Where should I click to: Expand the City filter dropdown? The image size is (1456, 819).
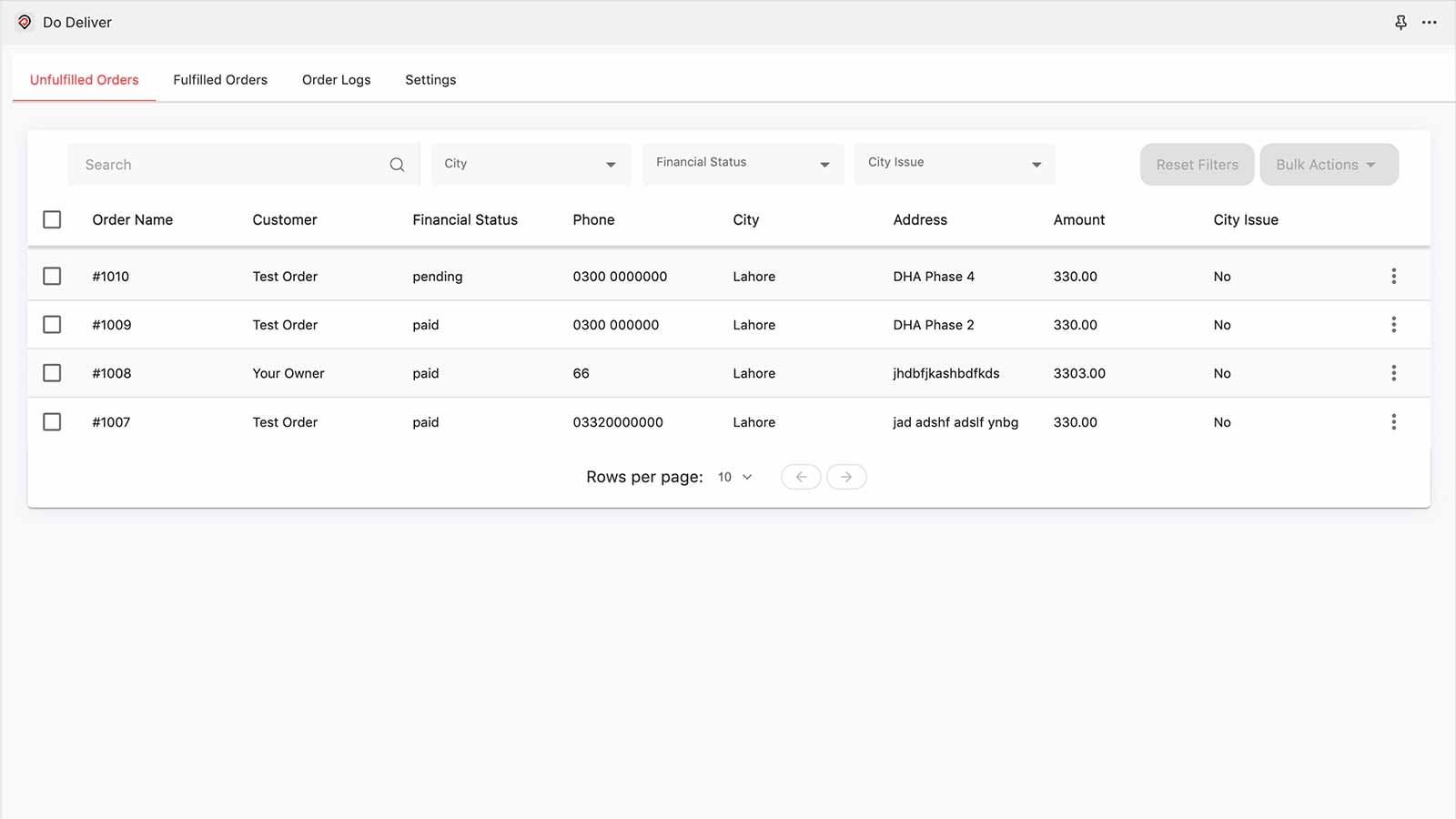point(531,165)
